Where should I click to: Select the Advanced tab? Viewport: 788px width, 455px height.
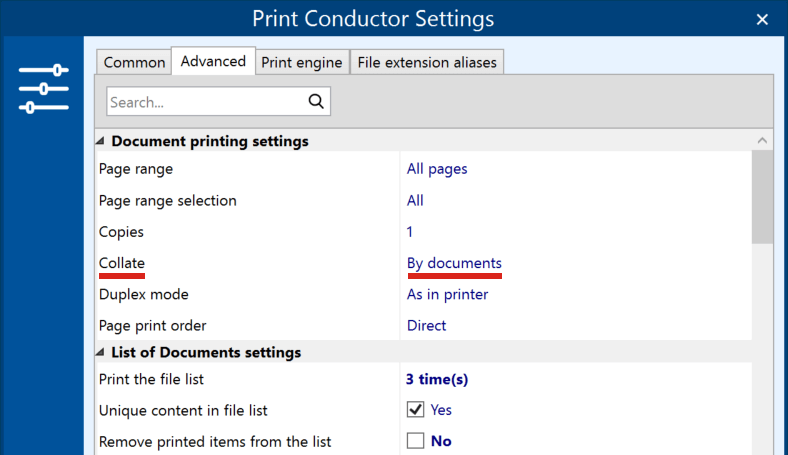point(213,61)
